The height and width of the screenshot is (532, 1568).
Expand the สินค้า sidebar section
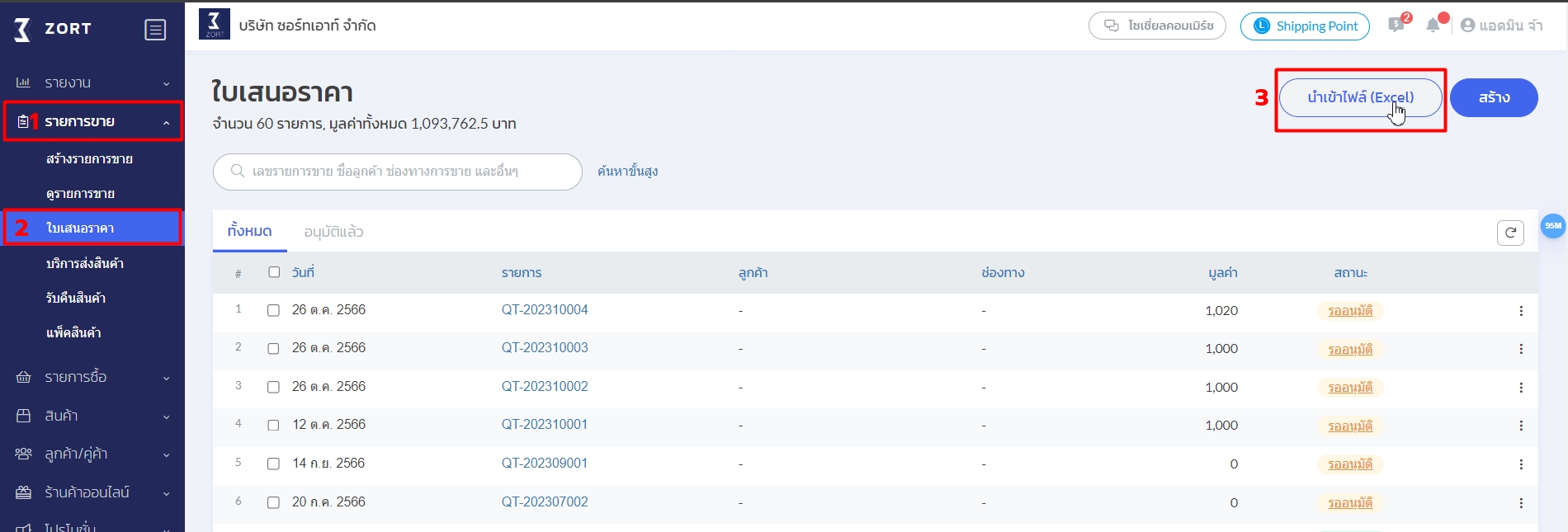point(92,416)
